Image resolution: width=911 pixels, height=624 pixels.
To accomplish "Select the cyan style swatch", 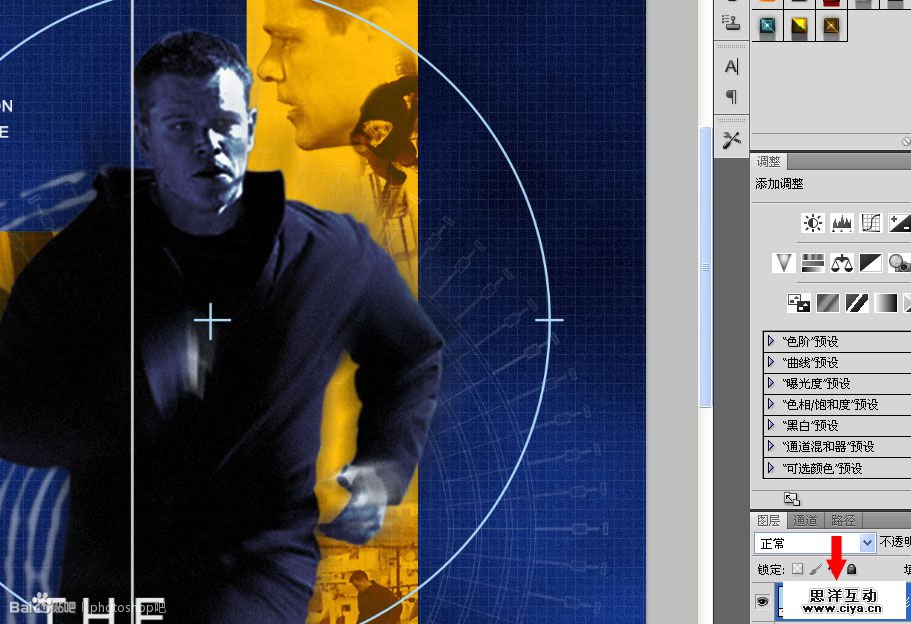I will [767, 28].
